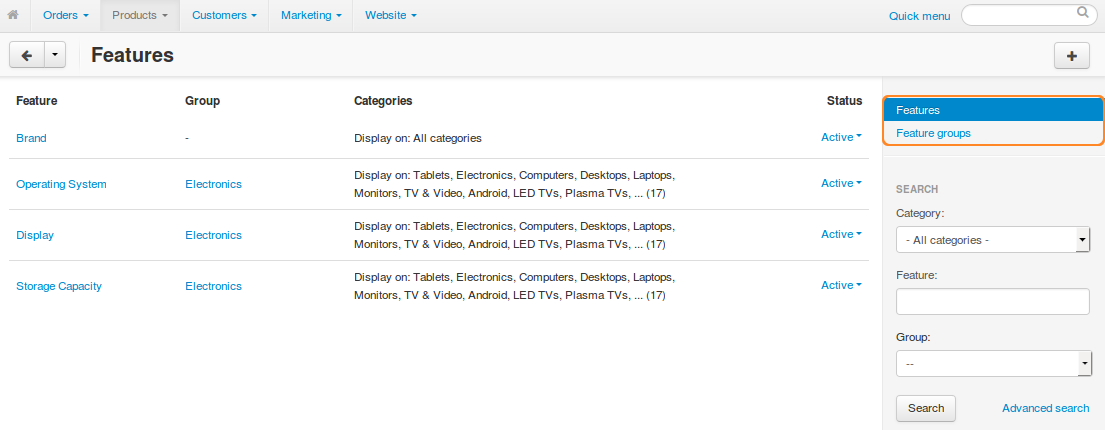Click the back arrow button

(x=27, y=55)
